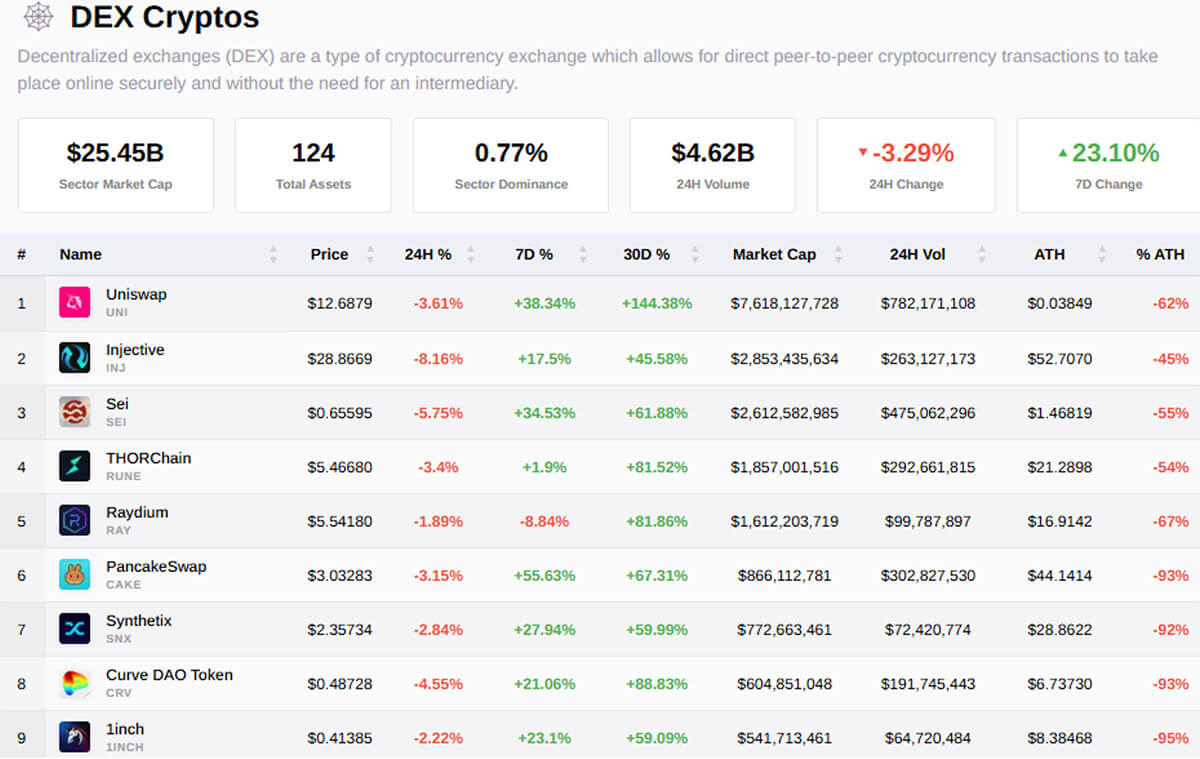The image size is (1200, 759).
Task: Click the Sei coin logo icon
Action: pyautogui.click(x=74, y=412)
